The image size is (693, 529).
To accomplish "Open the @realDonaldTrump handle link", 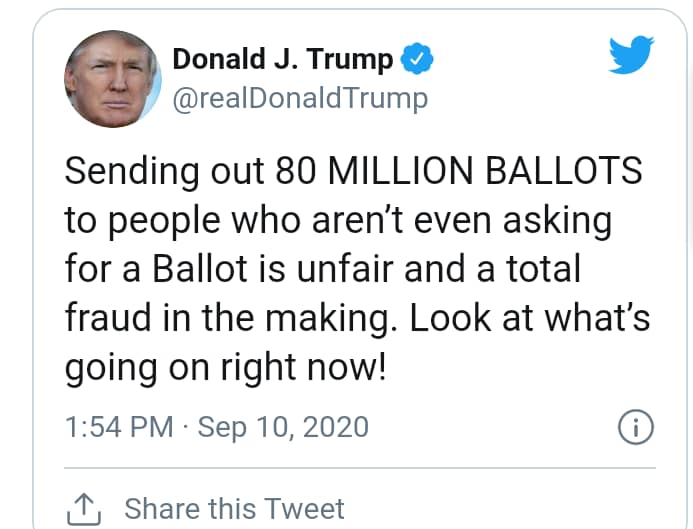I will click(x=300, y=99).
